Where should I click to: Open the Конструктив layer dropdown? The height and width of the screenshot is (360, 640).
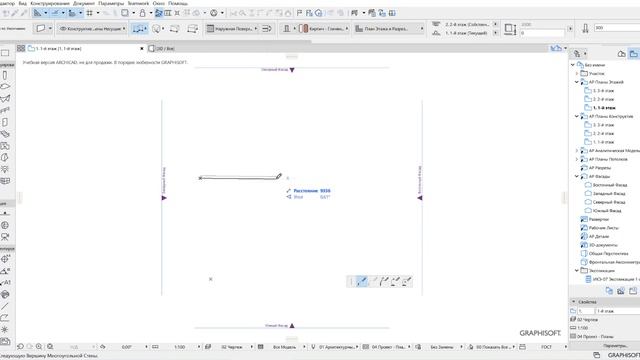92,29
